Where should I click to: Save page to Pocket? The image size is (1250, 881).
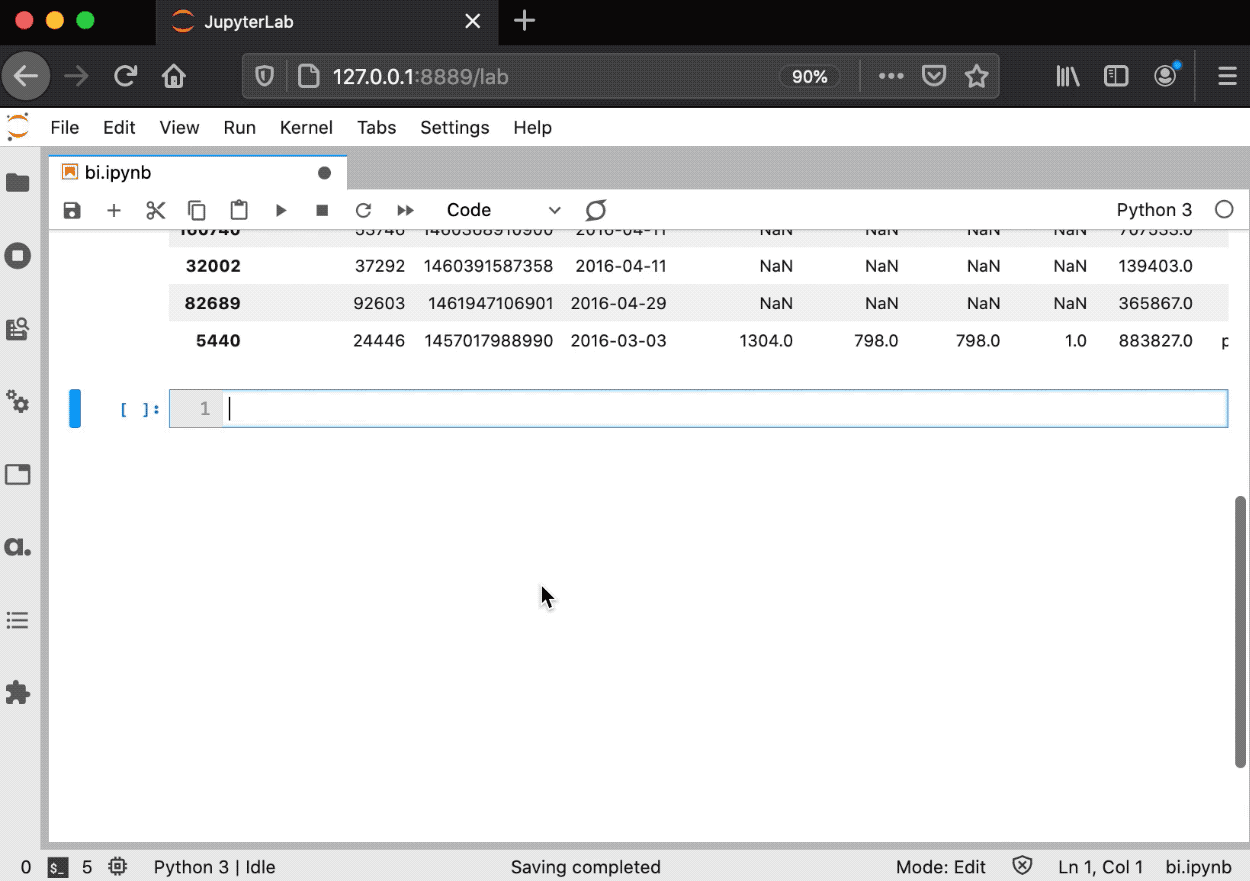click(x=934, y=76)
